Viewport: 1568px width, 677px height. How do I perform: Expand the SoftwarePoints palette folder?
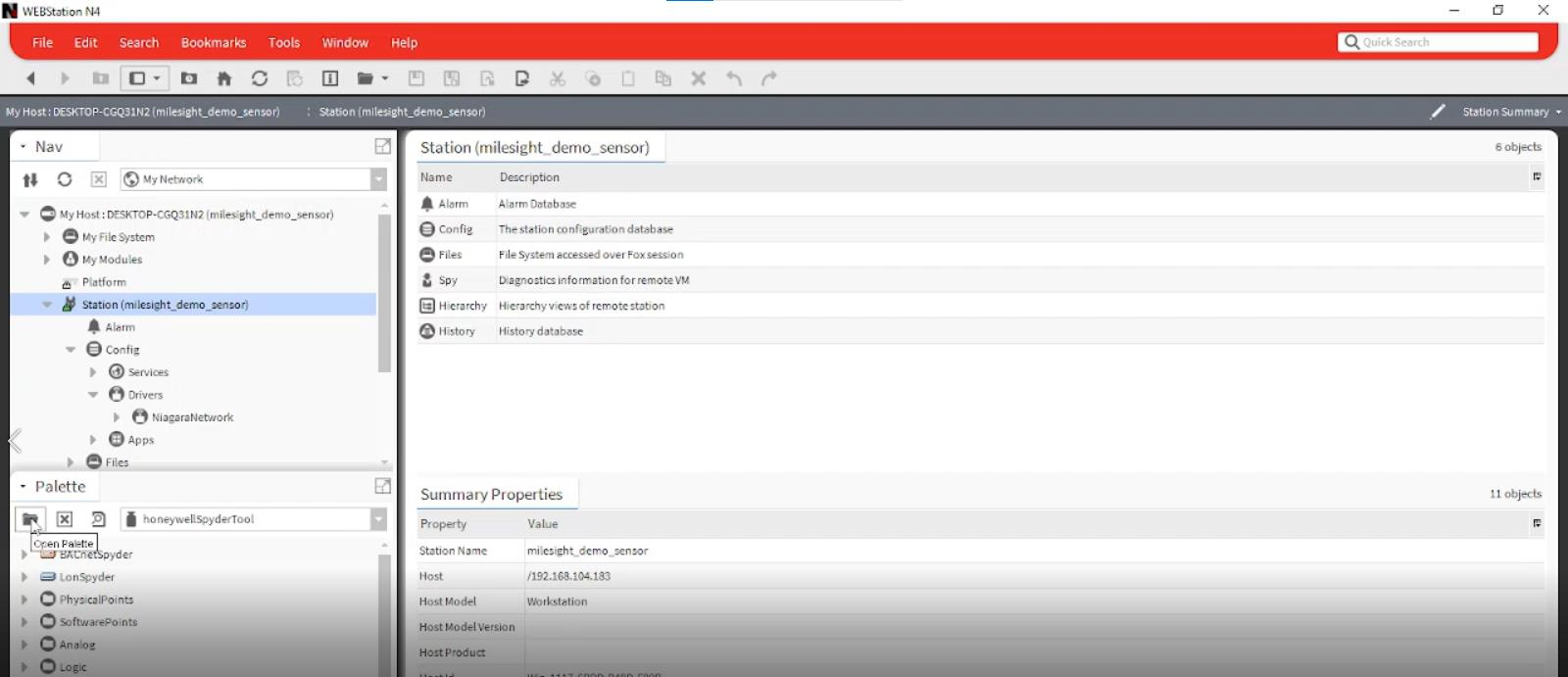24,622
